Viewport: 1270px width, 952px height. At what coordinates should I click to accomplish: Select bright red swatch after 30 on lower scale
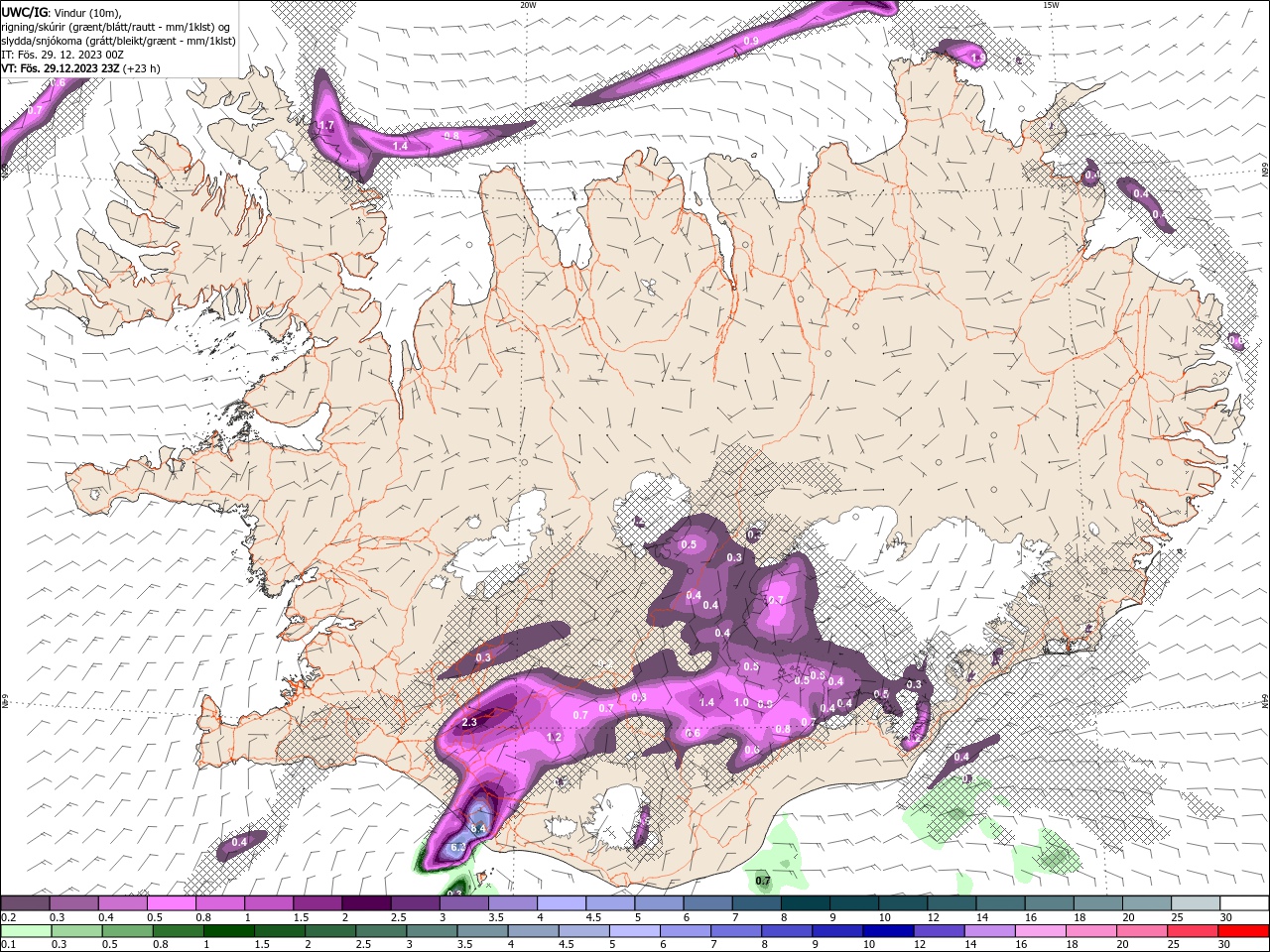coord(1242,931)
